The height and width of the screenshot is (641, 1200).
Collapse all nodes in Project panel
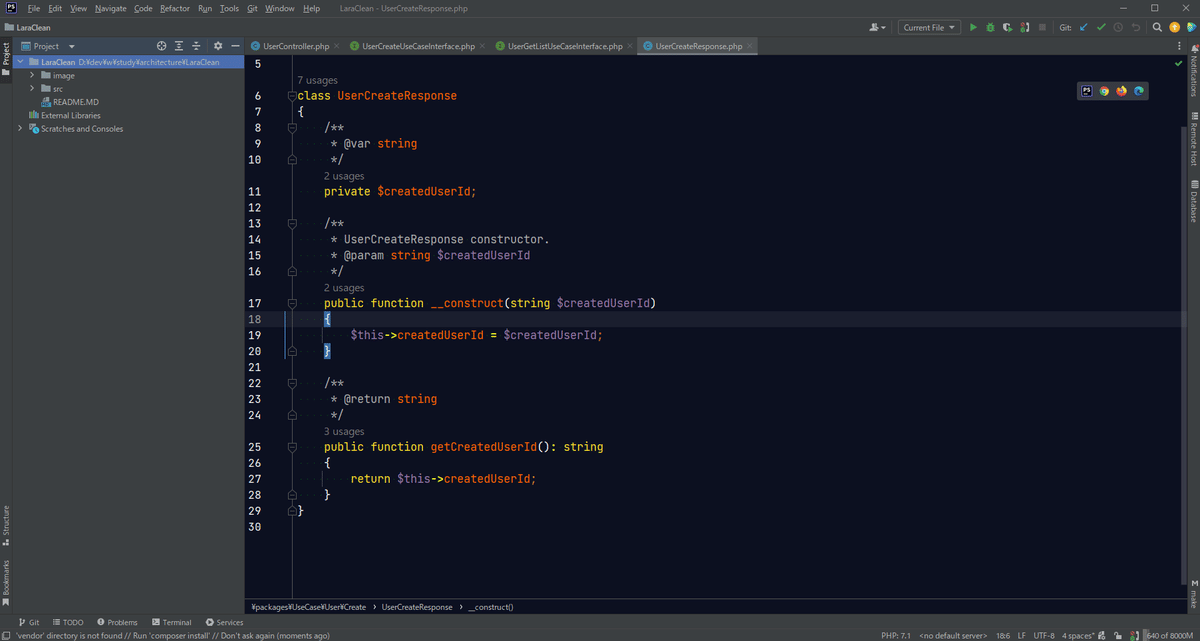tap(195, 45)
